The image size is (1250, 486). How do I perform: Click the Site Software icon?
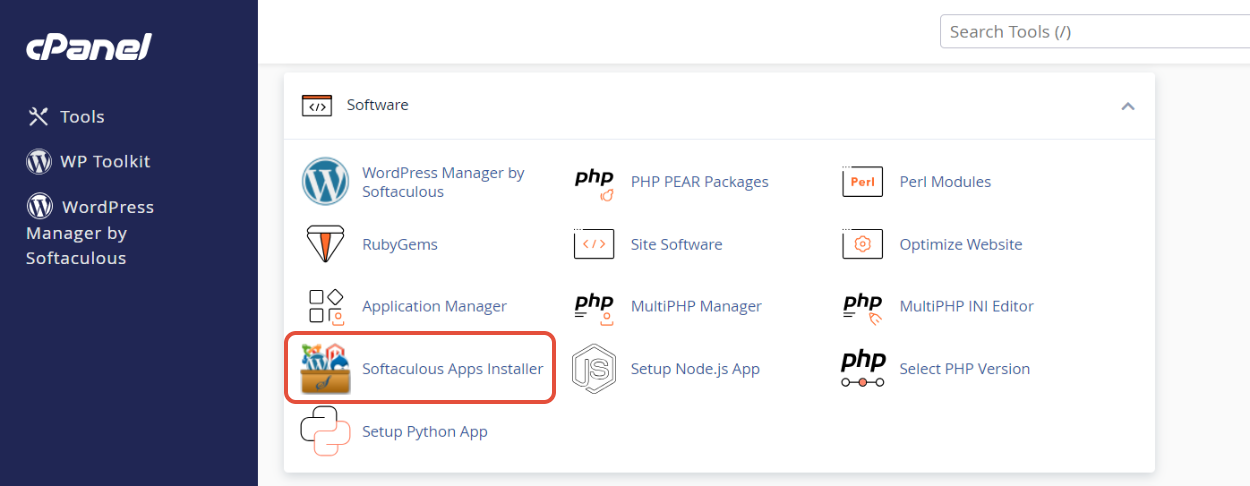tap(594, 244)
